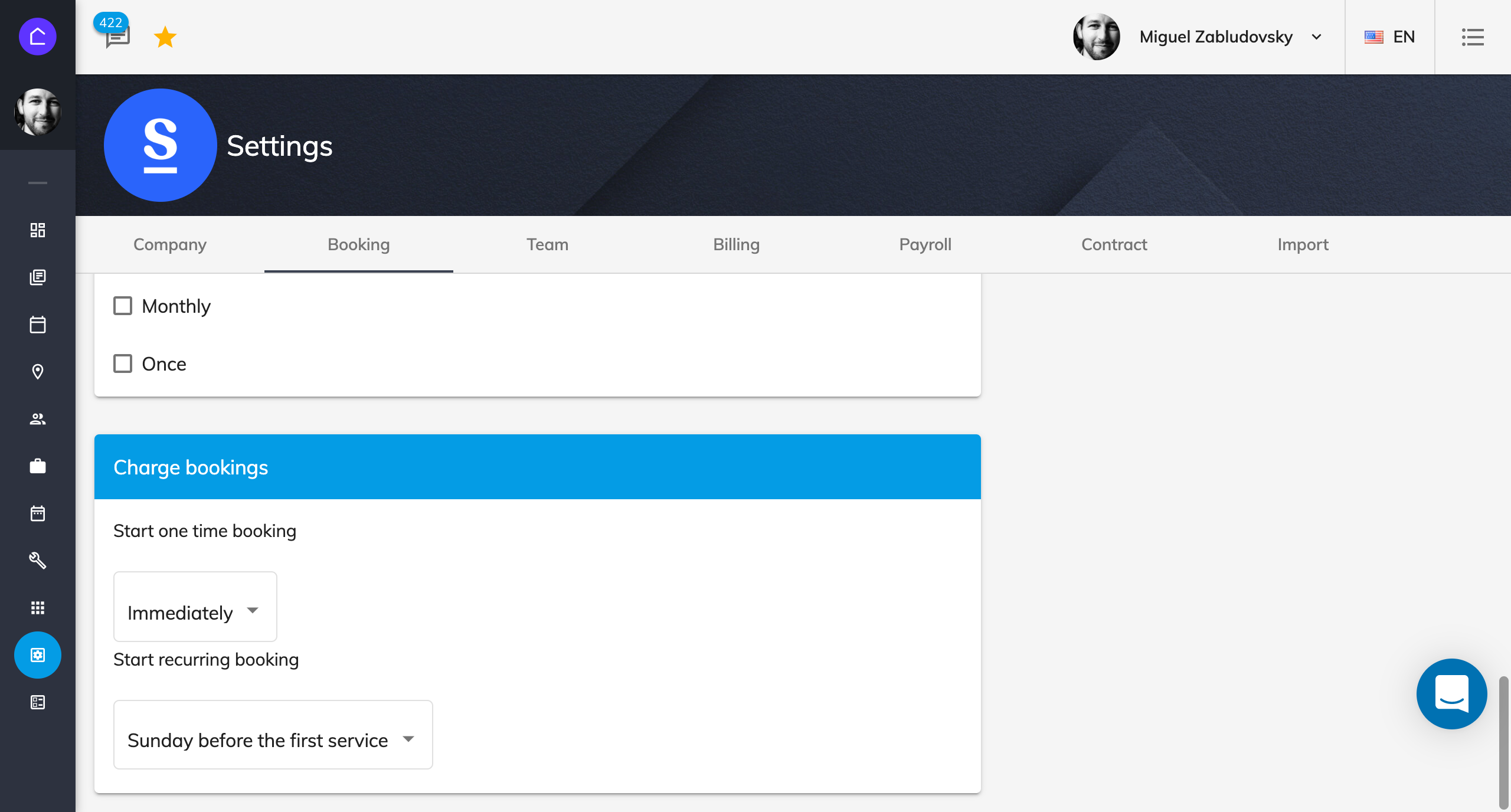Open Sunday before the first service dropdown

273,735
